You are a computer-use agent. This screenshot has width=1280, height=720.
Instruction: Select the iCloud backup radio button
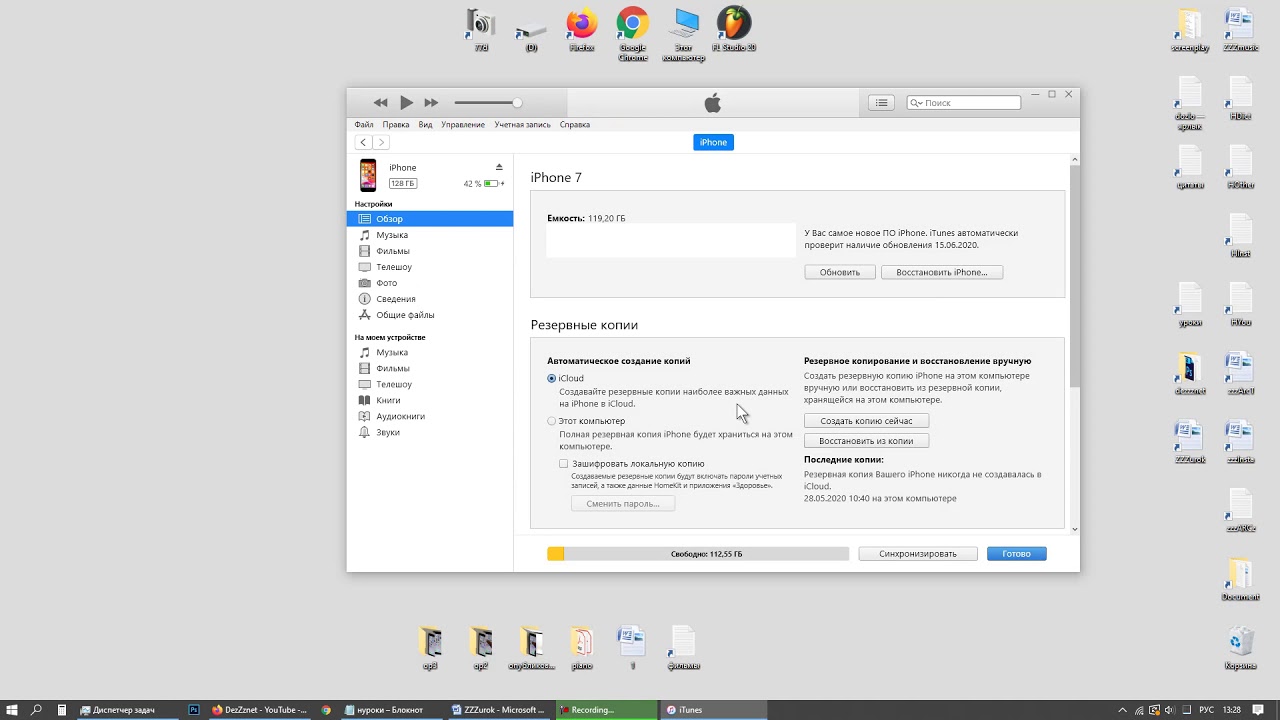pyautogui.click(x=552, y=379)
